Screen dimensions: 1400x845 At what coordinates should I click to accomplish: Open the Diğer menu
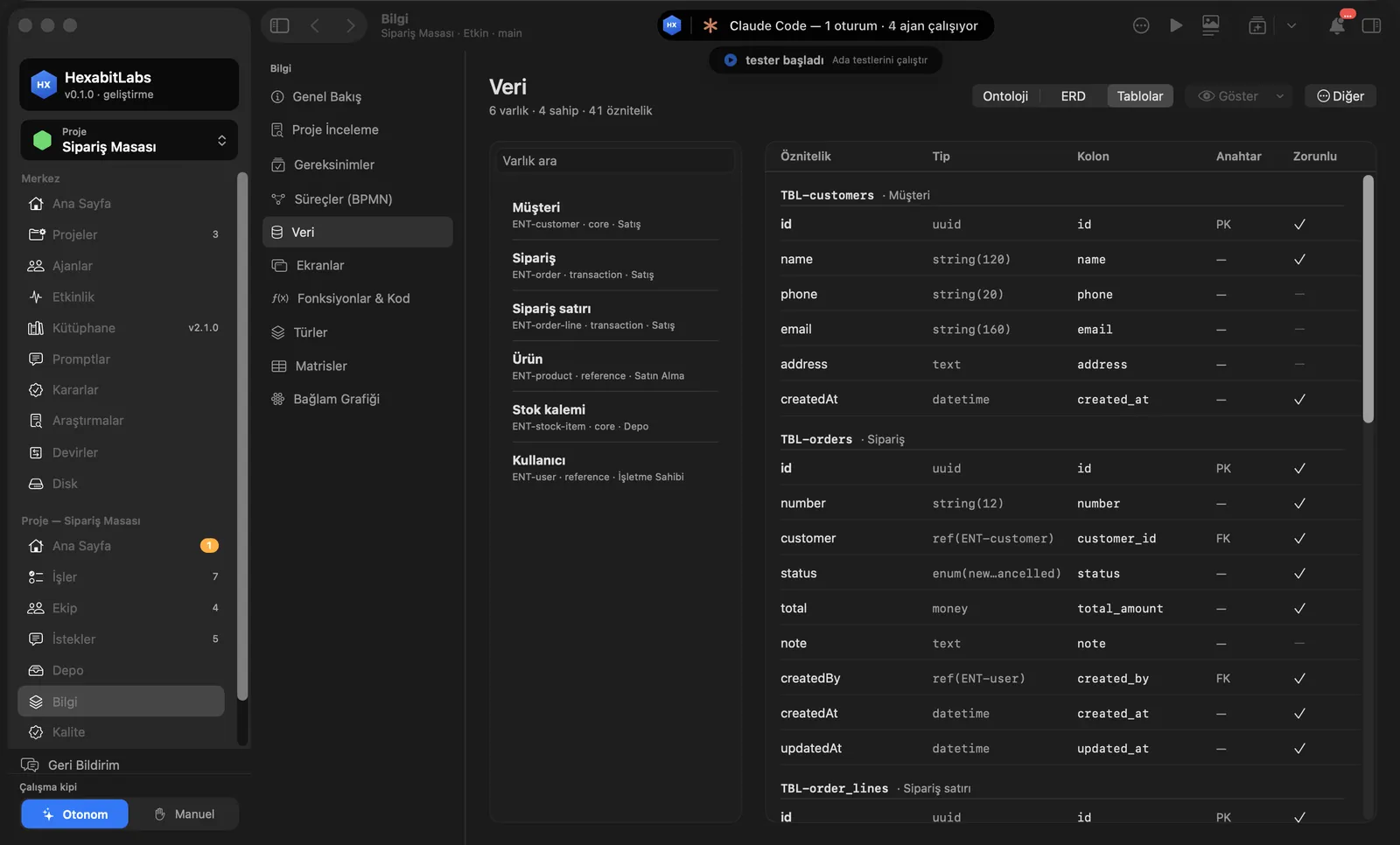pyautogui.click(x=1340, y=96)
